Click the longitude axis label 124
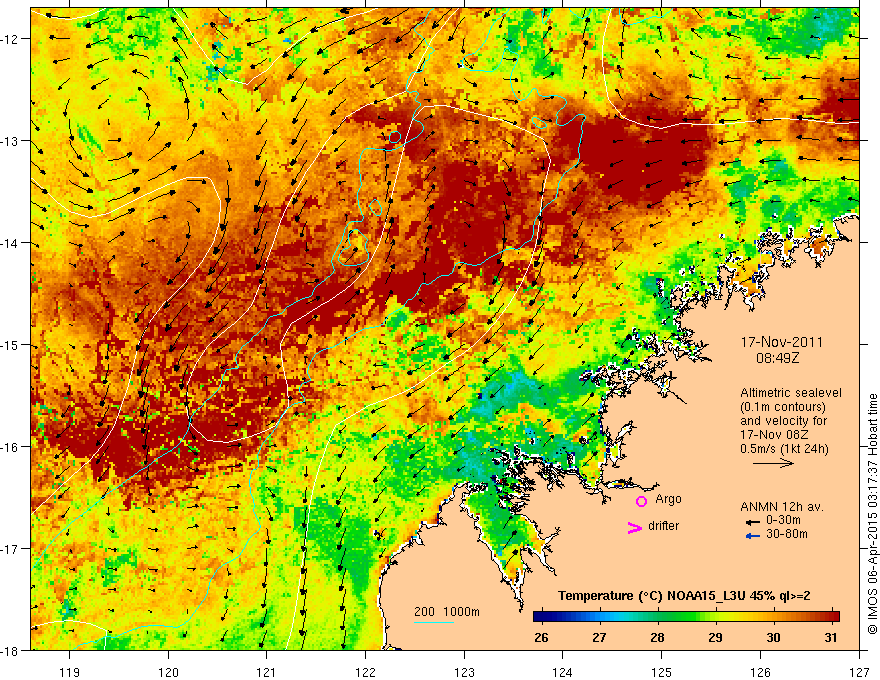 click(x=563, y=672)
